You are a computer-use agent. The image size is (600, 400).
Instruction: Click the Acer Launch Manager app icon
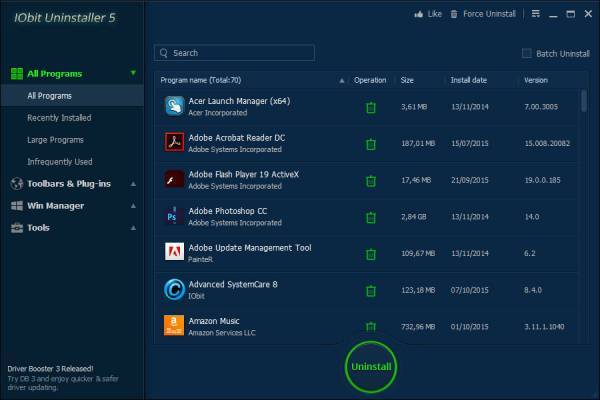point(174,106)
